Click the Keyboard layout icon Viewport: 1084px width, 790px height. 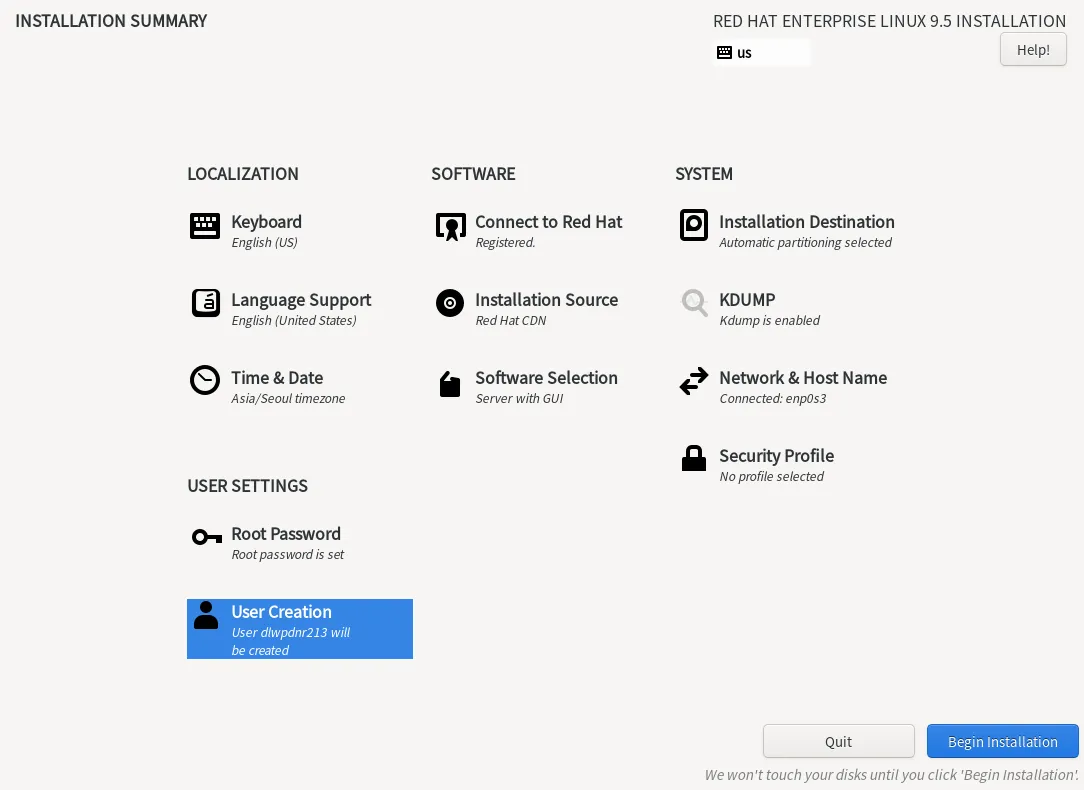(x=205, y=226)
